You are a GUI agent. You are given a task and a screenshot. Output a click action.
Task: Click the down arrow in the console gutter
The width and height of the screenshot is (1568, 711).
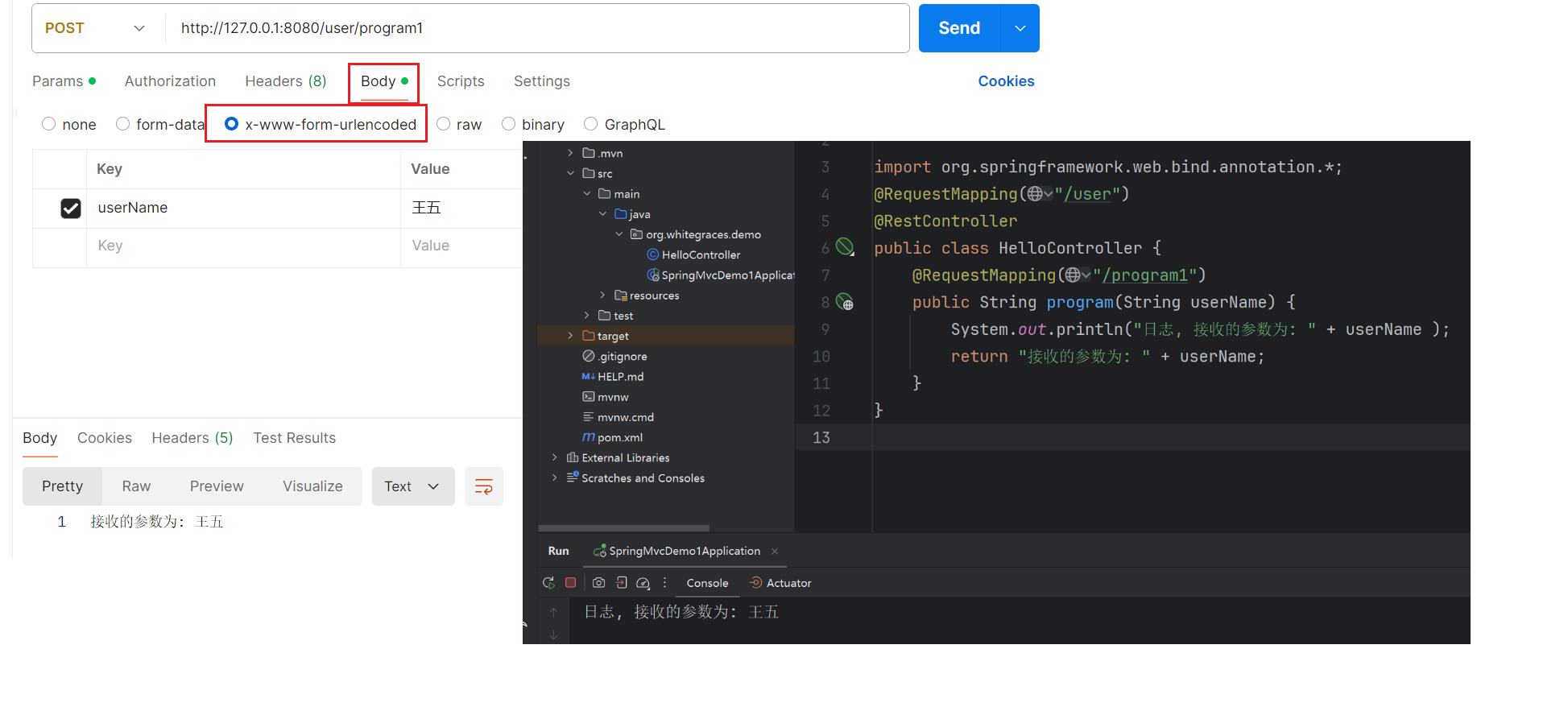pyautogui.click(x=553, y=635)
